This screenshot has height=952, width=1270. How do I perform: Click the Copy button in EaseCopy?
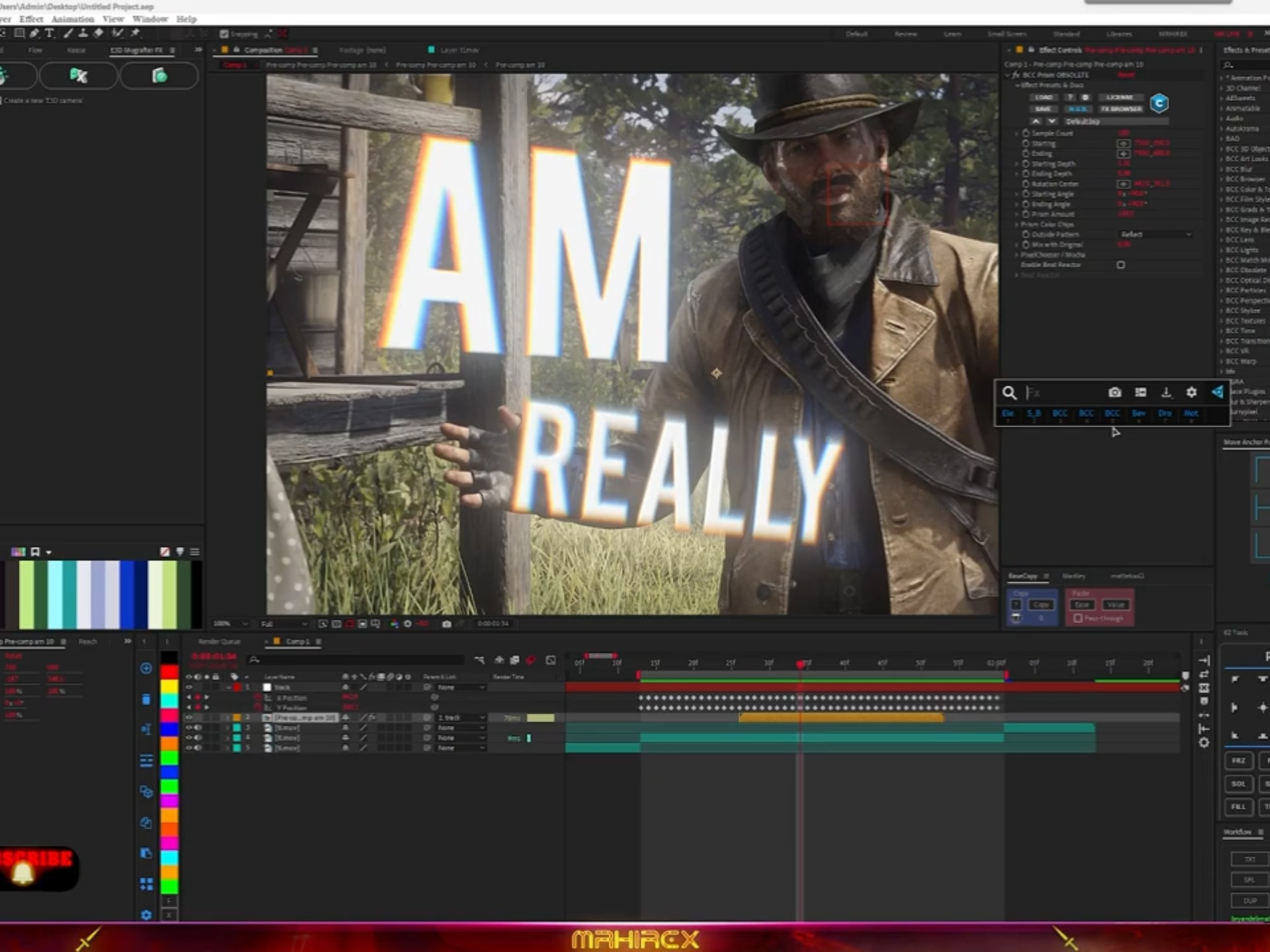[1041, 605]
